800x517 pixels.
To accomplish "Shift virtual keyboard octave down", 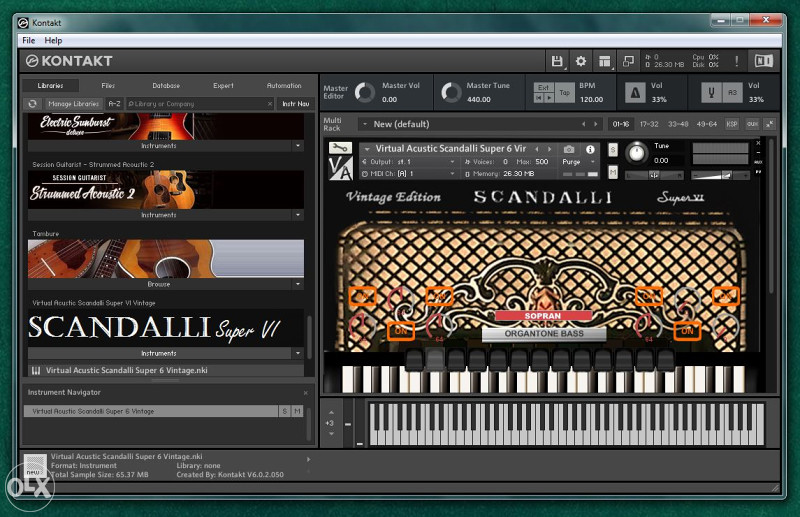I will (331, 434).
